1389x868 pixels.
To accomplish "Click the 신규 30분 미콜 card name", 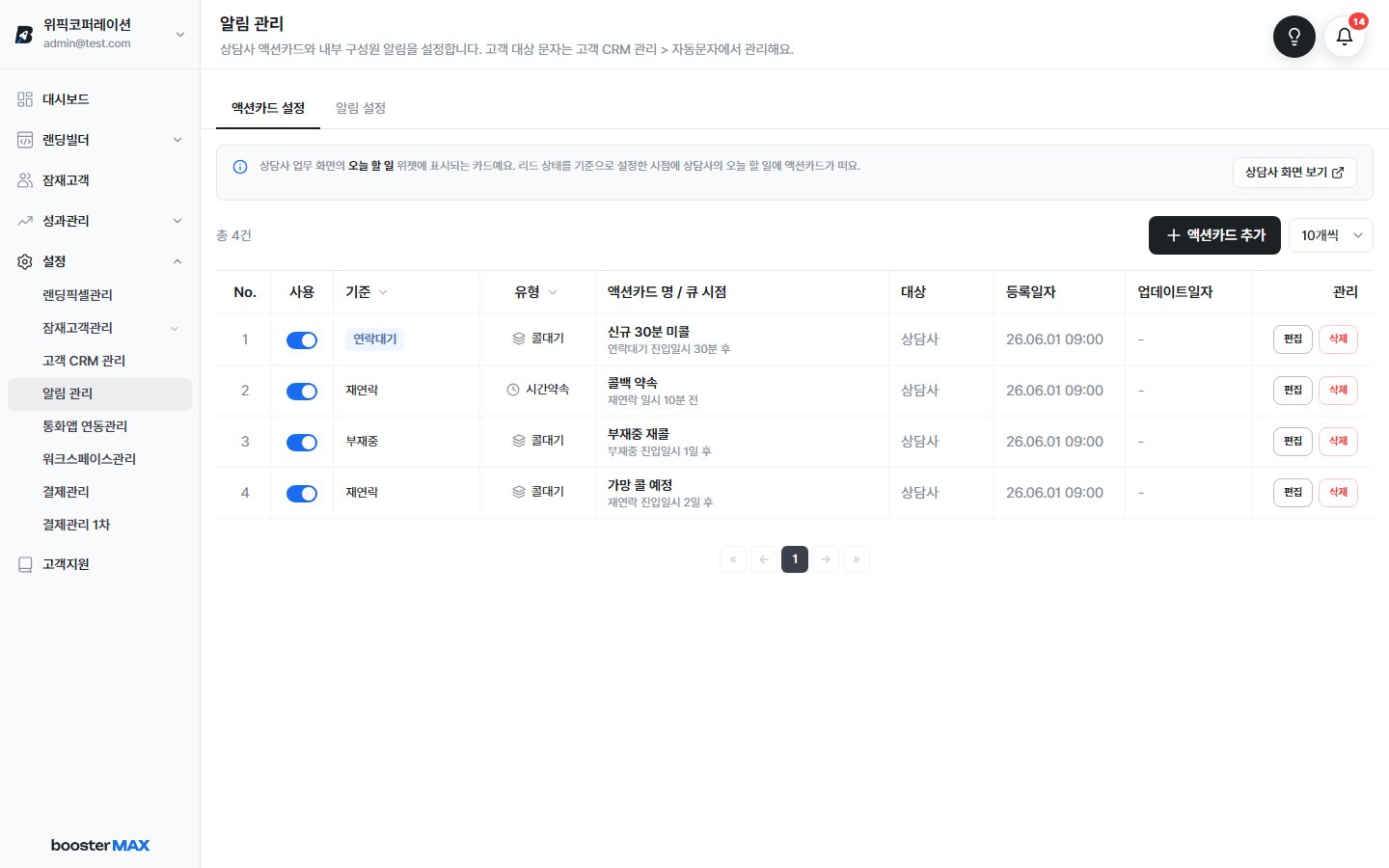I will (648, 332).
